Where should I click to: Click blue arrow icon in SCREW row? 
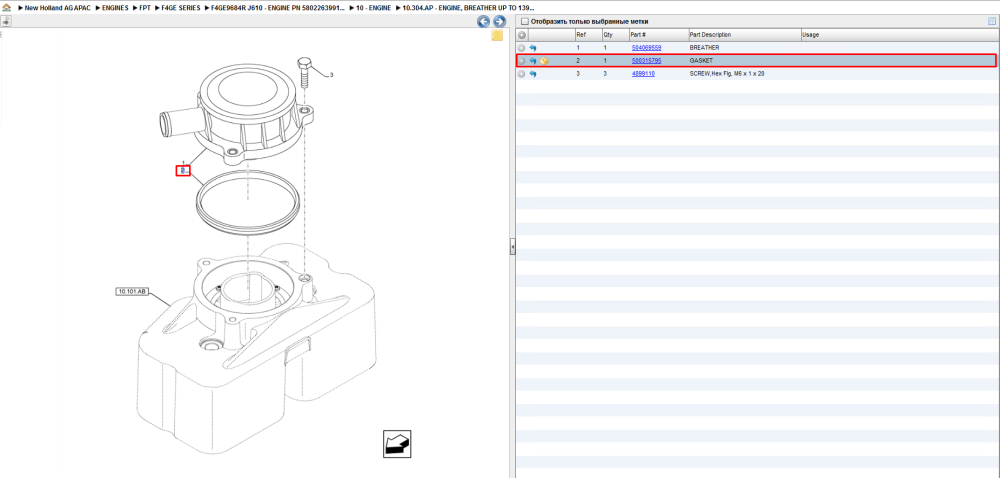(533, 74)
